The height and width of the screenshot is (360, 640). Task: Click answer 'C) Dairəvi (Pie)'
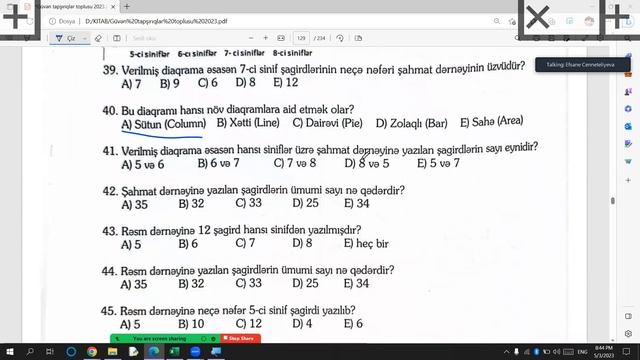click(x=327, y=123)
